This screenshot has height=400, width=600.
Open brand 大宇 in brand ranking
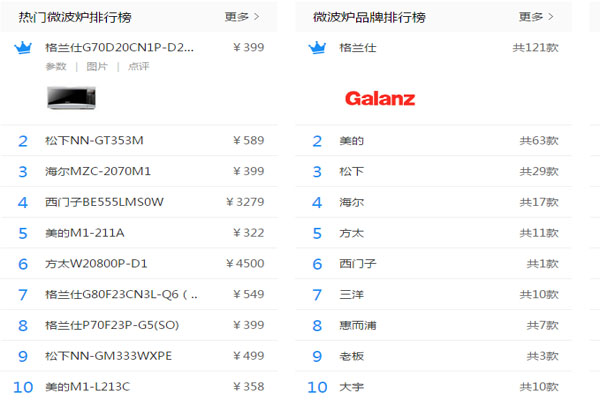(352, 387)
